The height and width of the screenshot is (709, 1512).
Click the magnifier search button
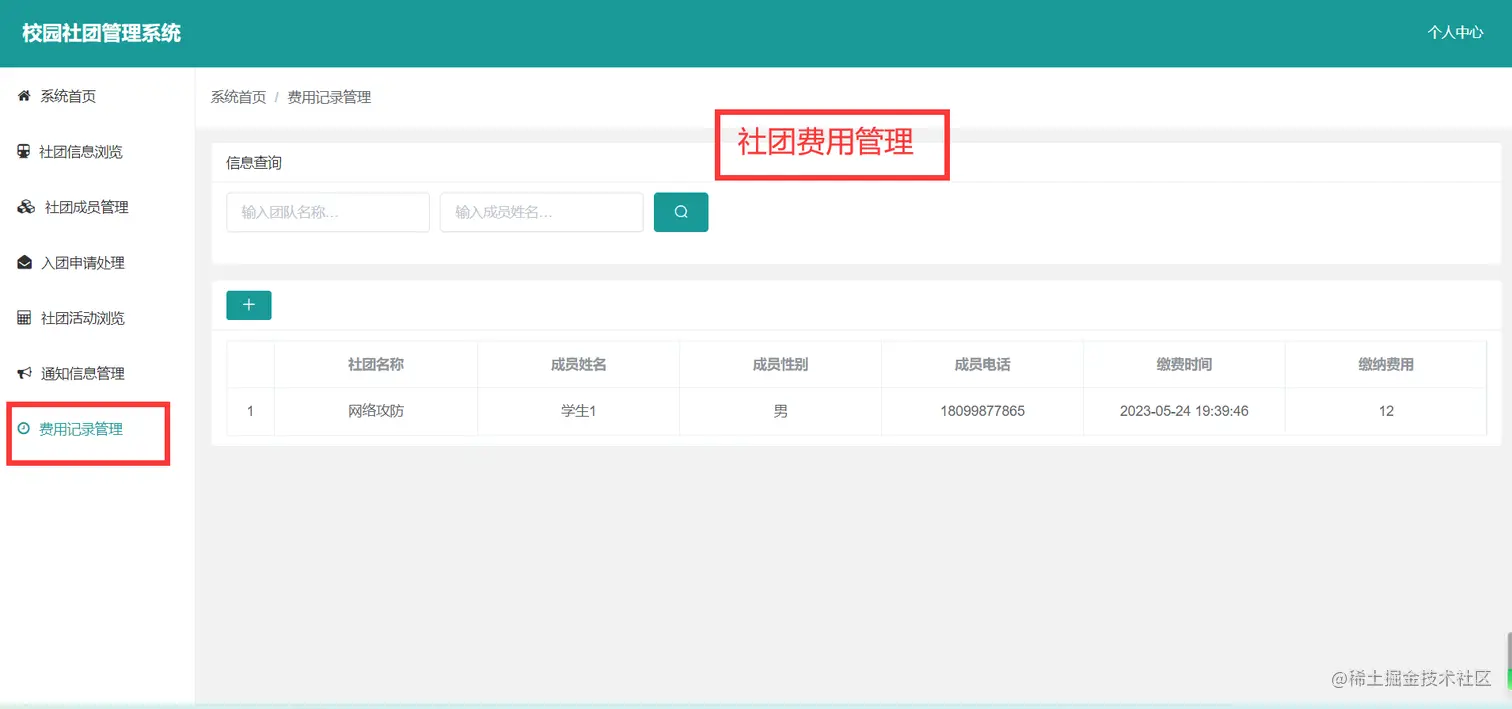pos(681,212)
